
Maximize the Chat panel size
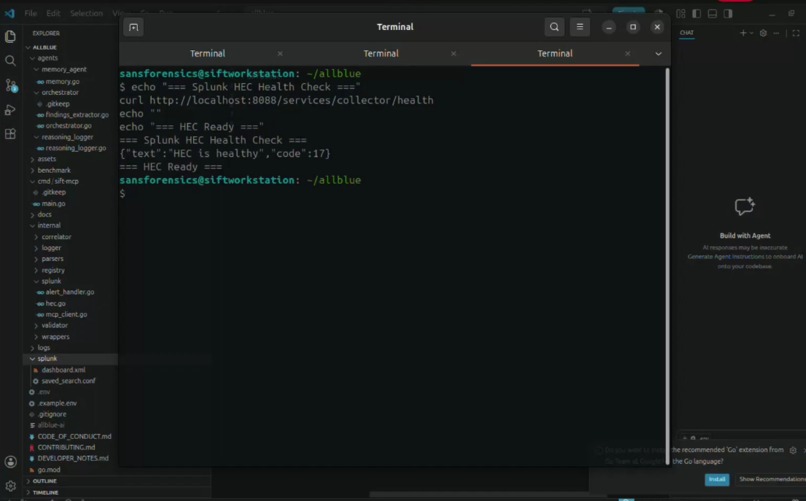[x=796, y=33]
